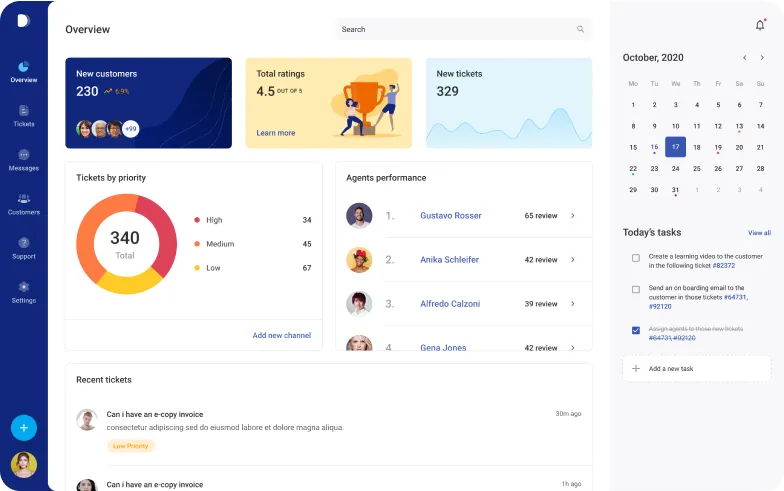The height and width of the screenshot is (491, 784).
Task: Check the learning video task checkbox
Action: pyautogui.click(x=636, y=258)
